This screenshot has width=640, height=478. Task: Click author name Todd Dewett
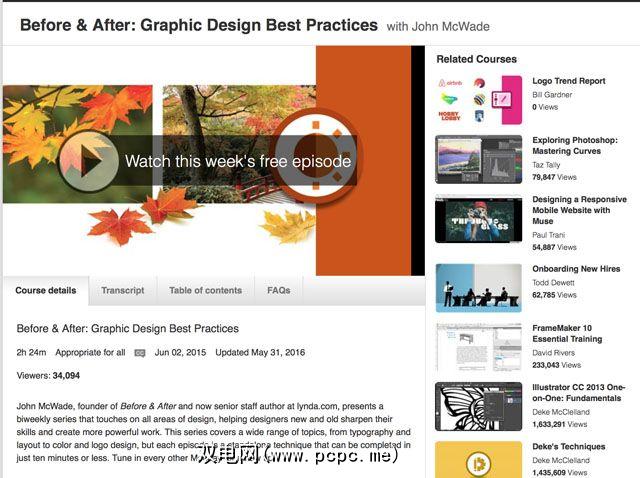[553, 282]
